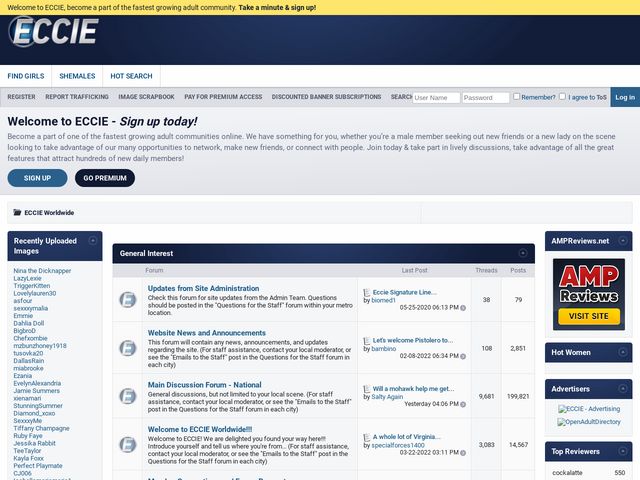Click the ECCIE logo
This screenshot has height=480, width=640.
[53, 31]
